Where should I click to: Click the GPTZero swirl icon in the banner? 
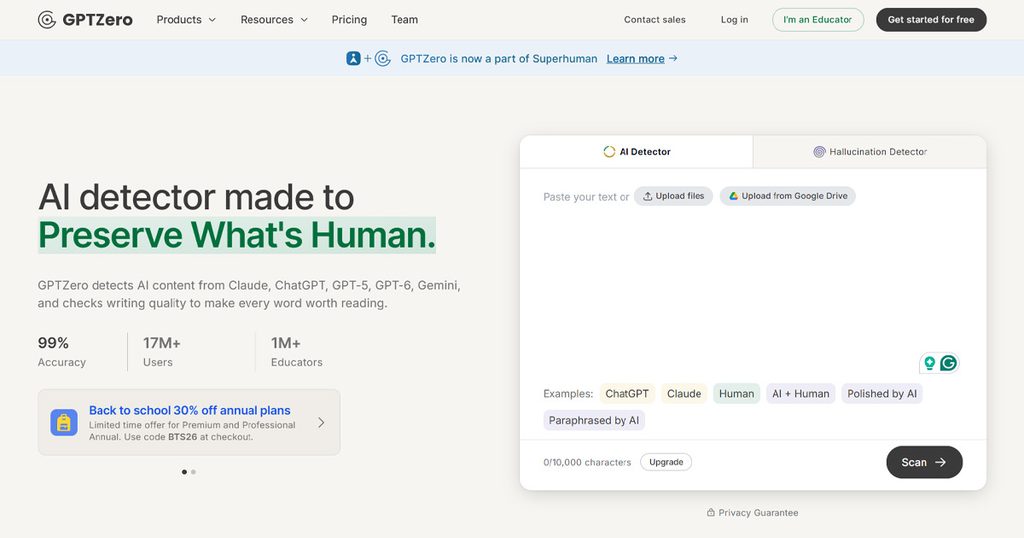pyautogui.click(x=383, y=58)
